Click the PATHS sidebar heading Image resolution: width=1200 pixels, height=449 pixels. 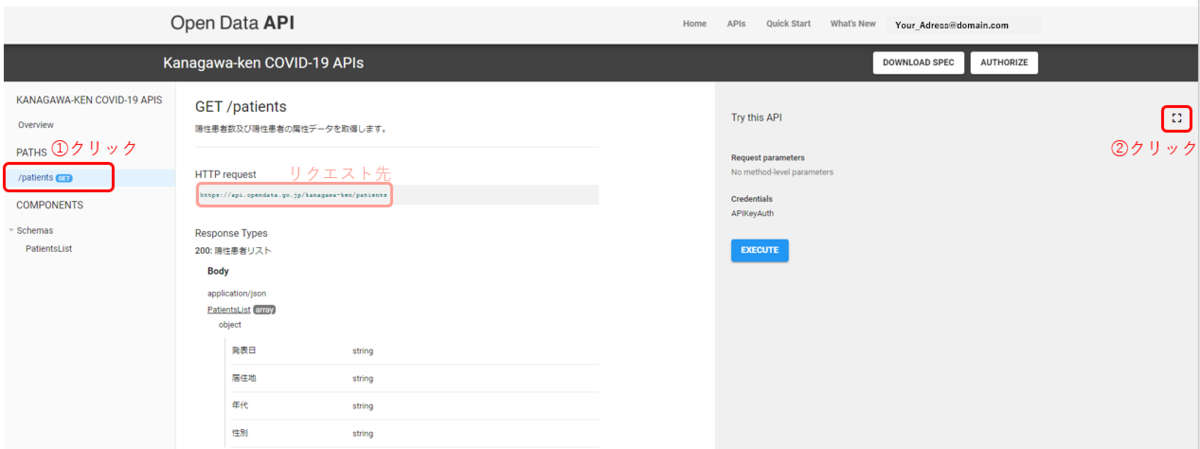click(31, 152)
